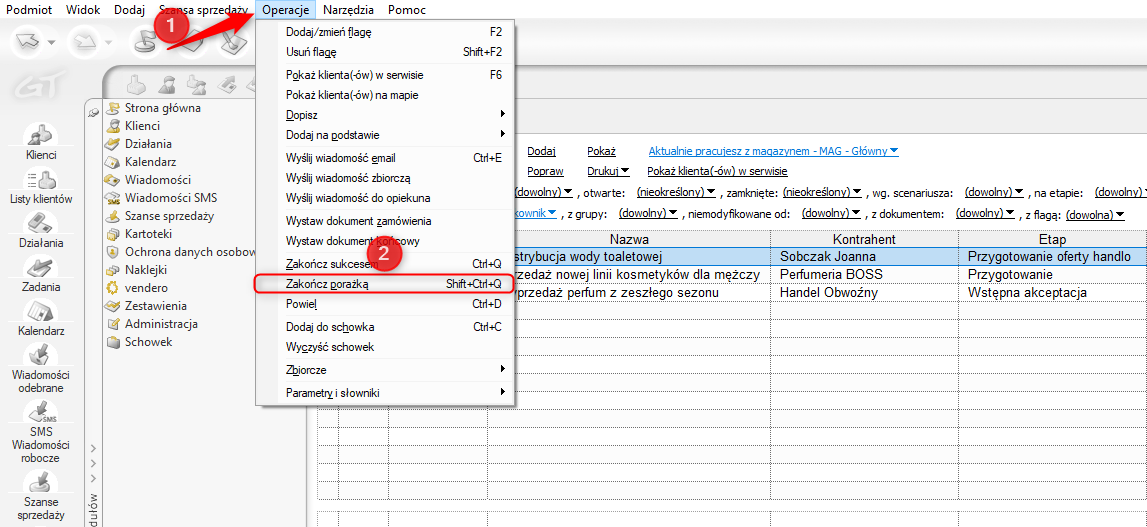Click the Wiadomości SMS icon in tree
Image resolution: width=1147 pixels, height=527 pixels.
113,198
